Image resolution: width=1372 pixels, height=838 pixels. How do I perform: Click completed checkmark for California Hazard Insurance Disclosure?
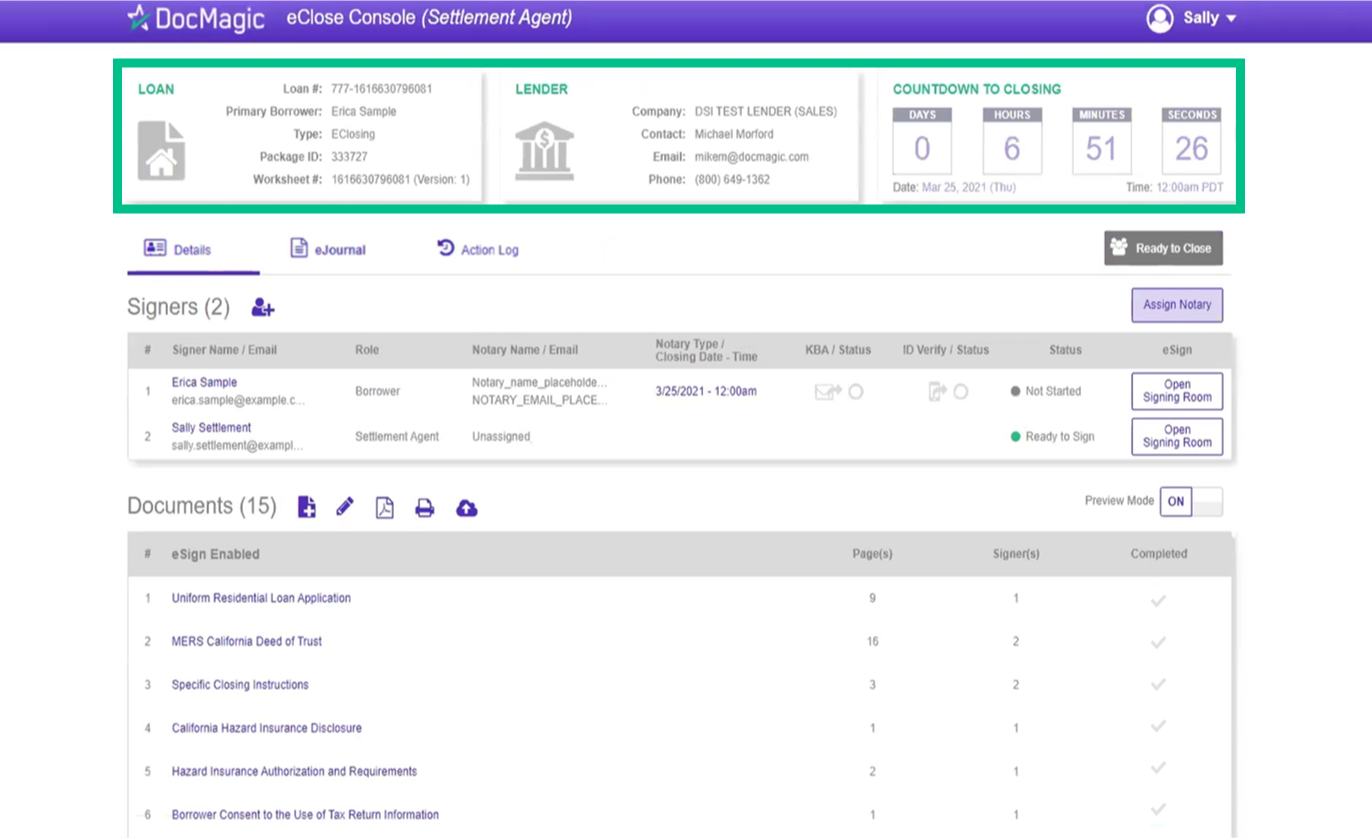tap(1158, 727)
